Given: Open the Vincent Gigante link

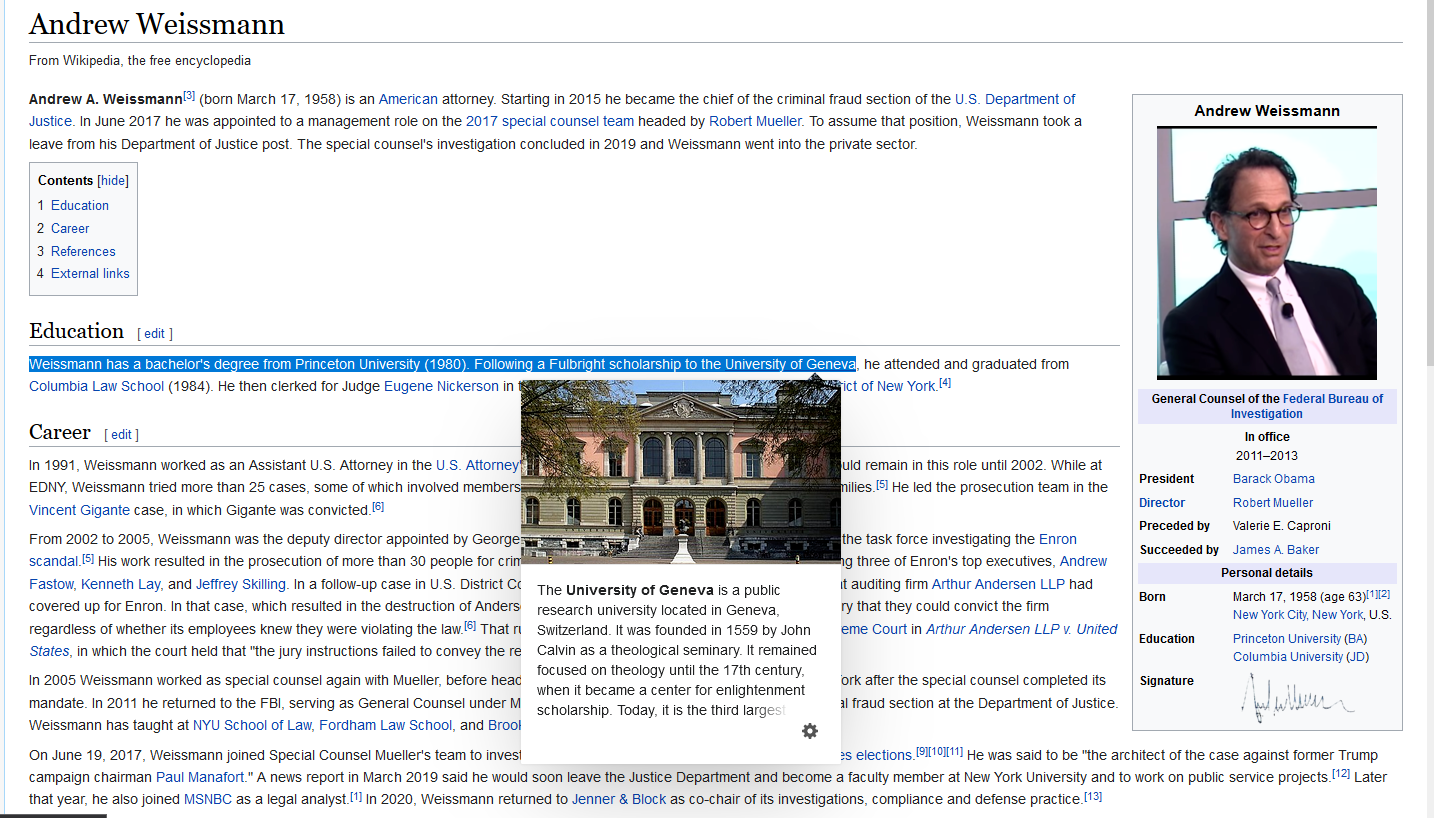Looking at the screenshot, I should point(80,509).
